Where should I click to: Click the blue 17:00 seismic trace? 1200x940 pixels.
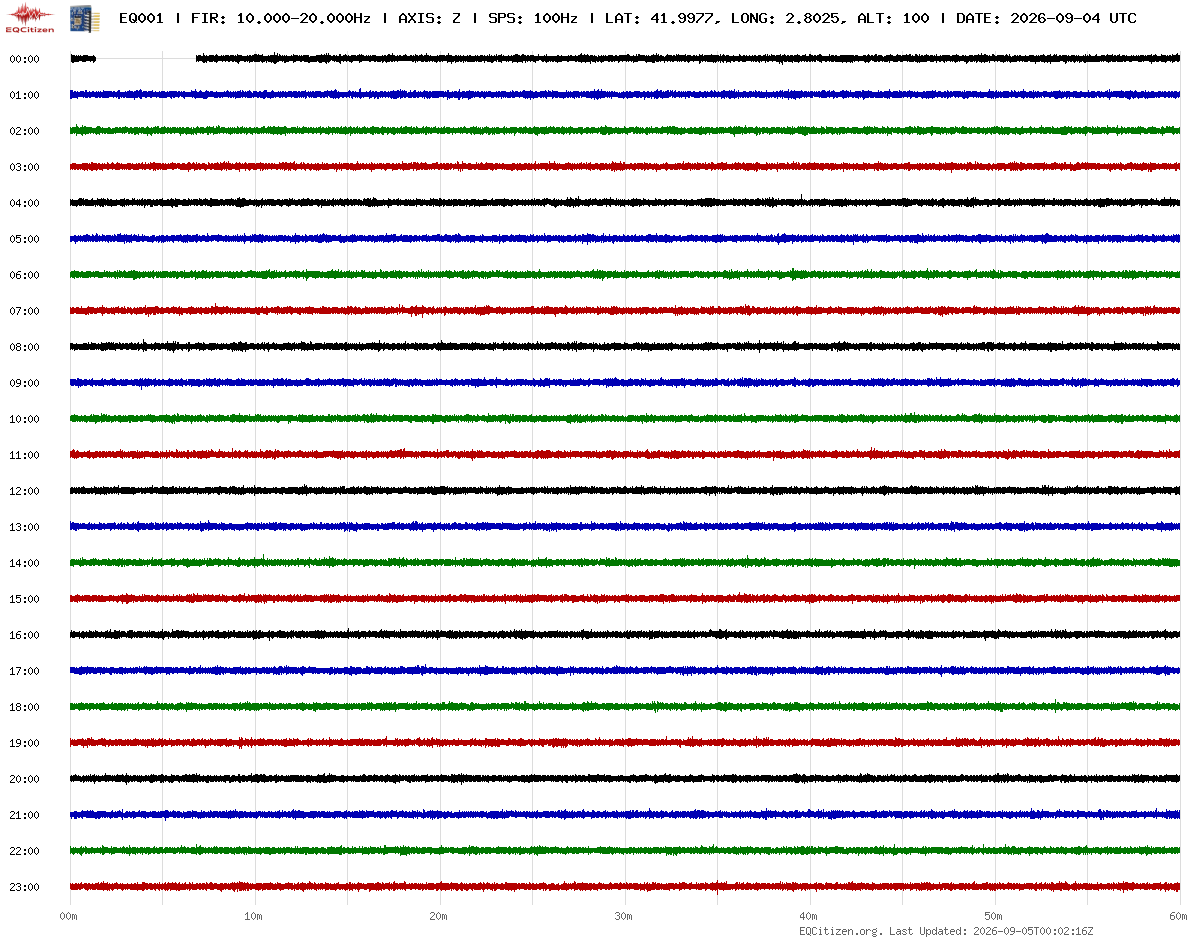pos(625,670)
